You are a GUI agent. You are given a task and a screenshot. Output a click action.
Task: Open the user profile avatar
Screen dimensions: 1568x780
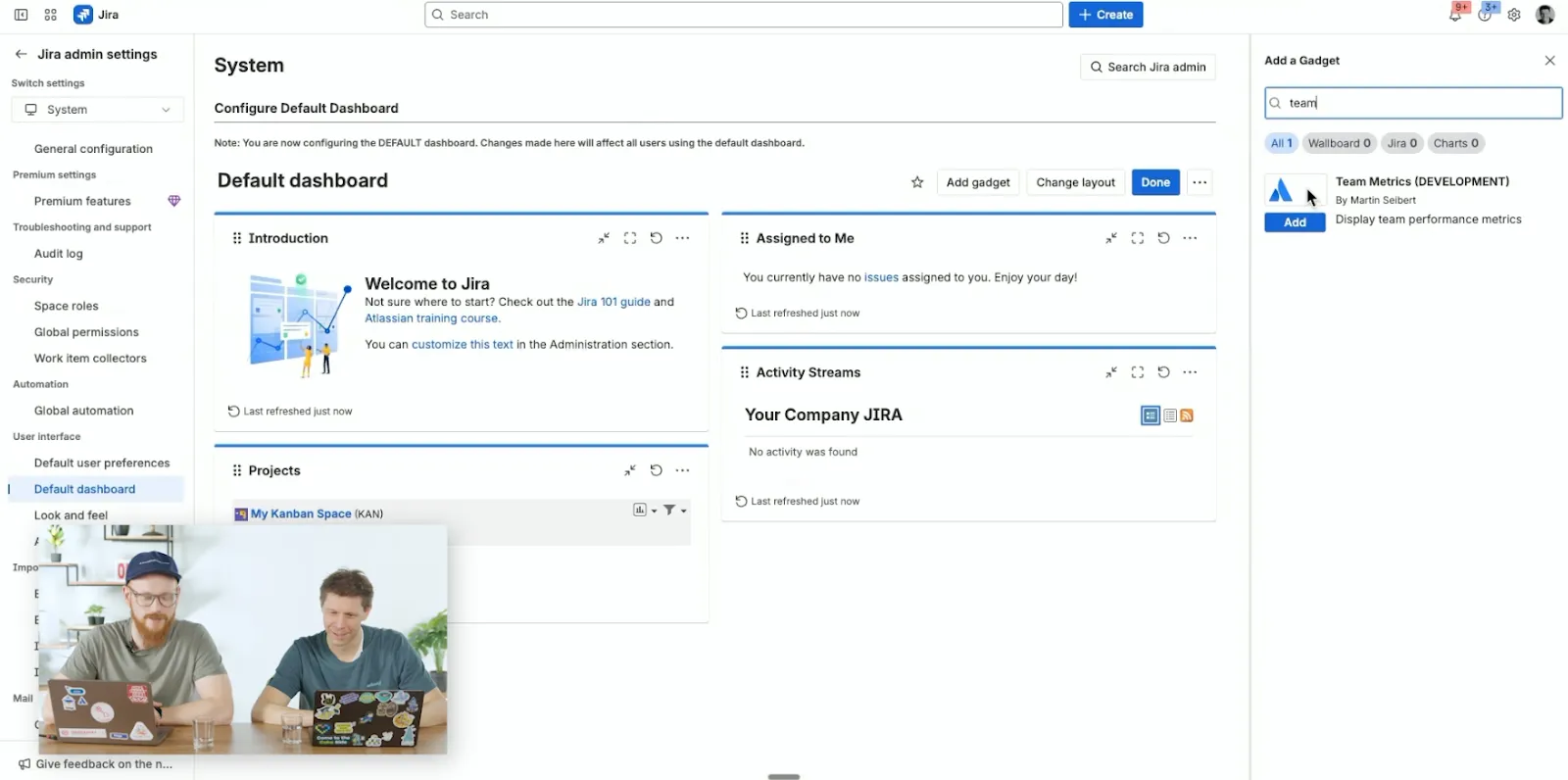coord(1545,15)
